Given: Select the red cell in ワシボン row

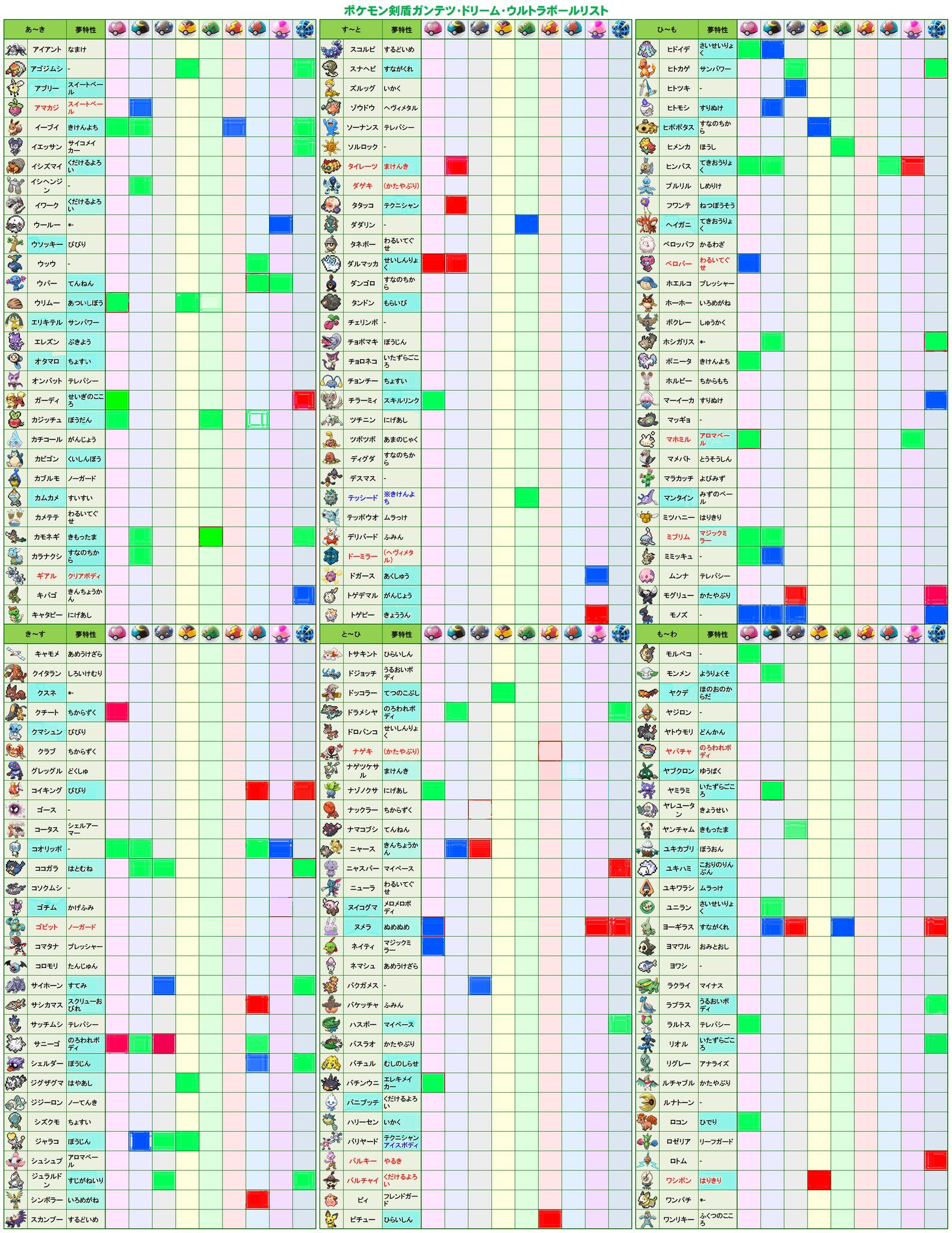Looking at the screenshot, I should 818,1181.
